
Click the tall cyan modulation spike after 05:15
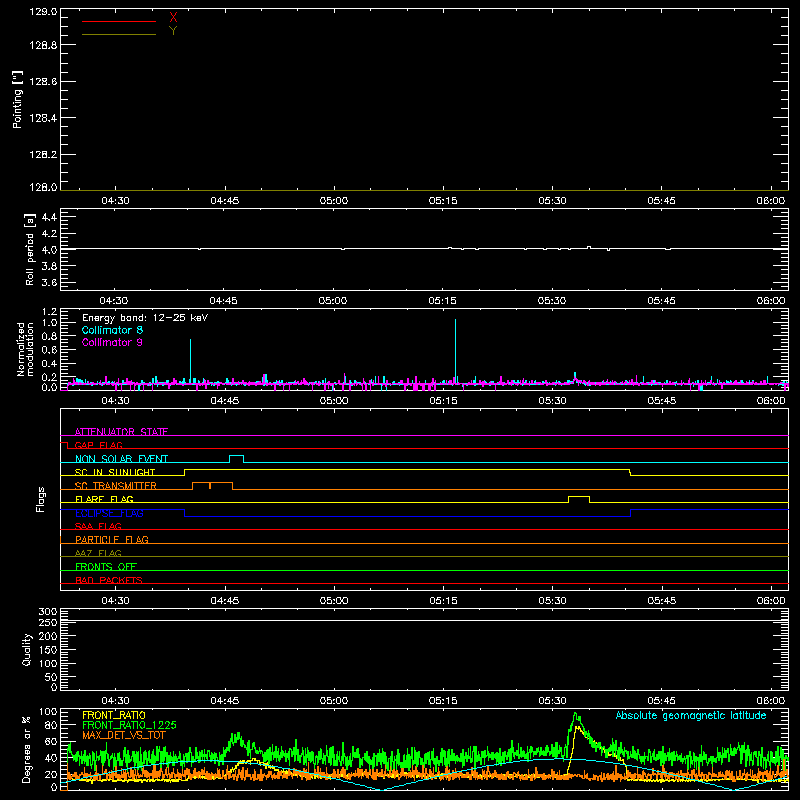(456, 351)
